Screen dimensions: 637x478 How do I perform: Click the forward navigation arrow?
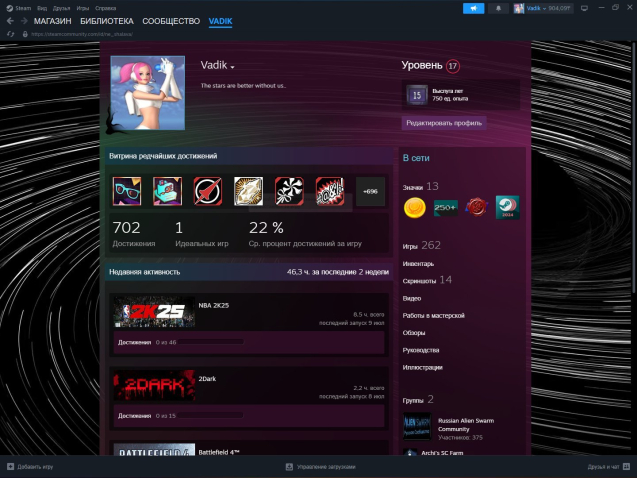click(x=24, y=21)
